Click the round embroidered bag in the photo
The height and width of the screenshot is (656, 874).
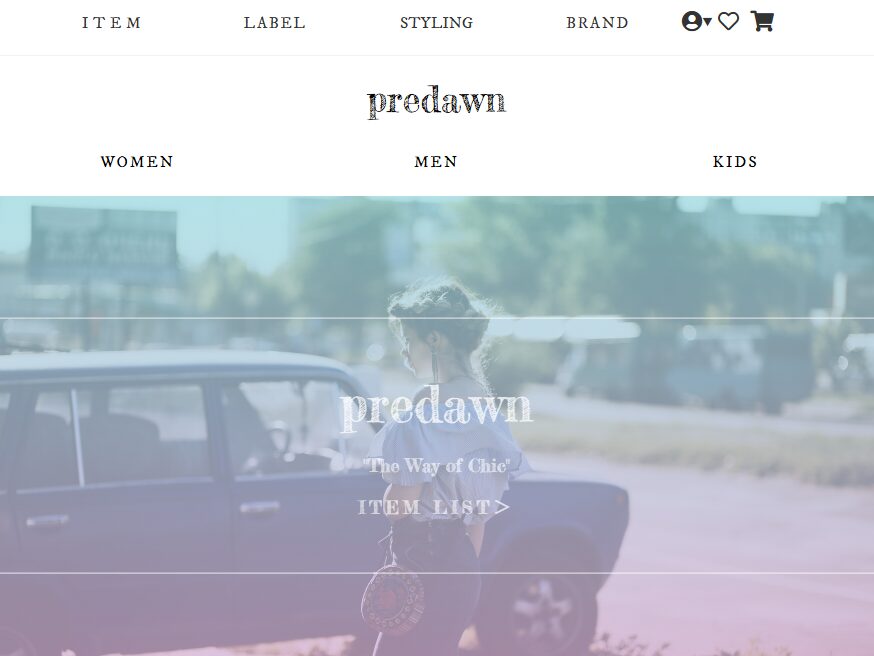(393, 599)
